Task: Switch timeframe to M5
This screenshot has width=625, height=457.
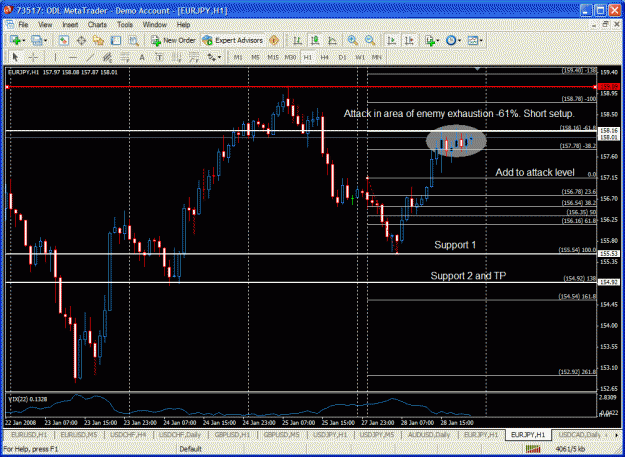Action: [x=256, y=57]
